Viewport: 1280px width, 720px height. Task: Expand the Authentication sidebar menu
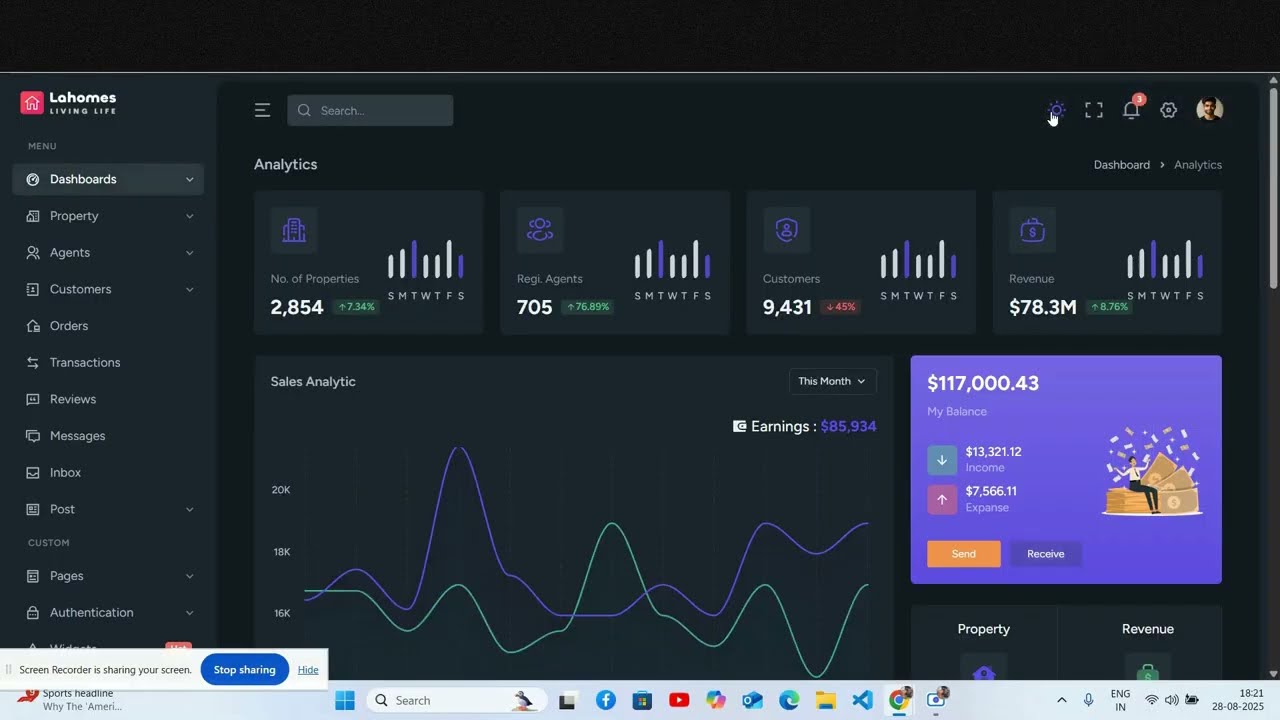[108, 612]
